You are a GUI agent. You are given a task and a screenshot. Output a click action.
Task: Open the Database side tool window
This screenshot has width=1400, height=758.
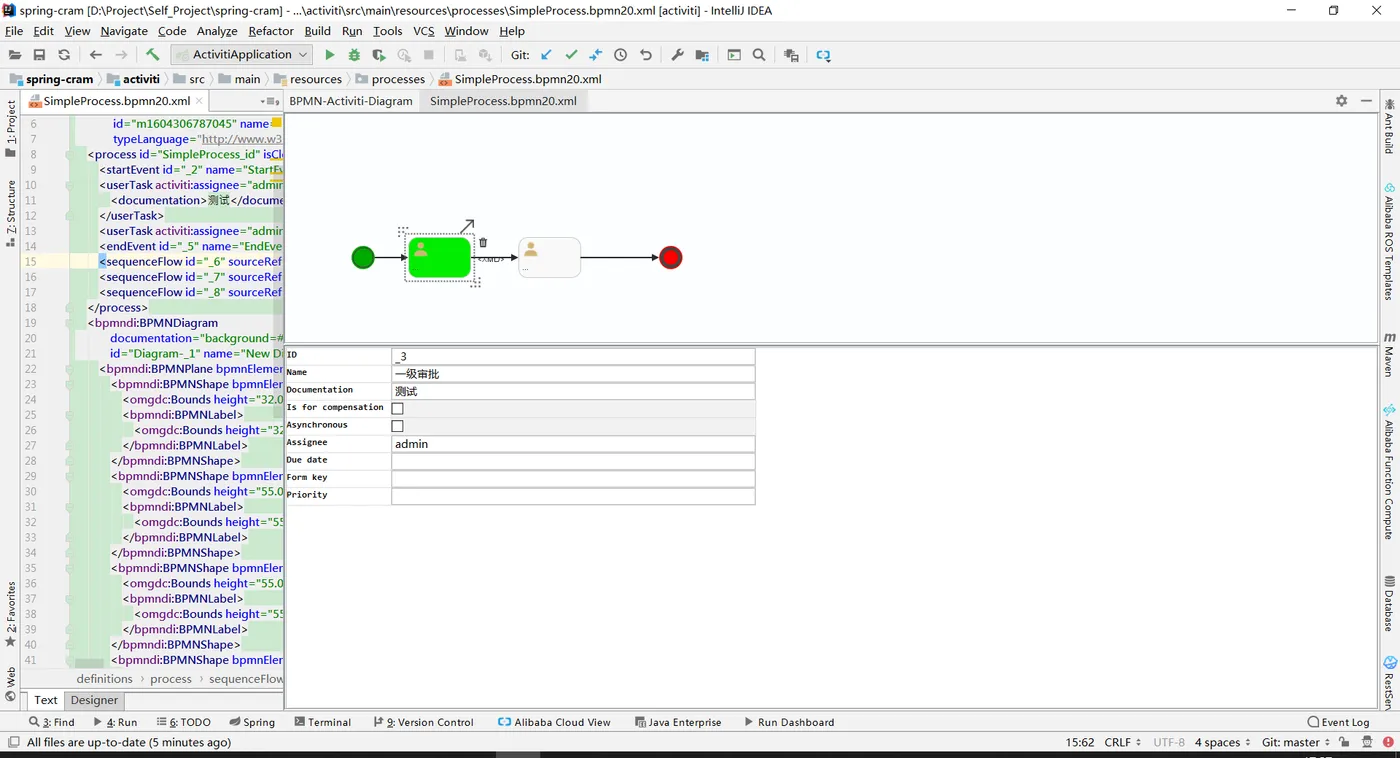(x=1389, y=603)
